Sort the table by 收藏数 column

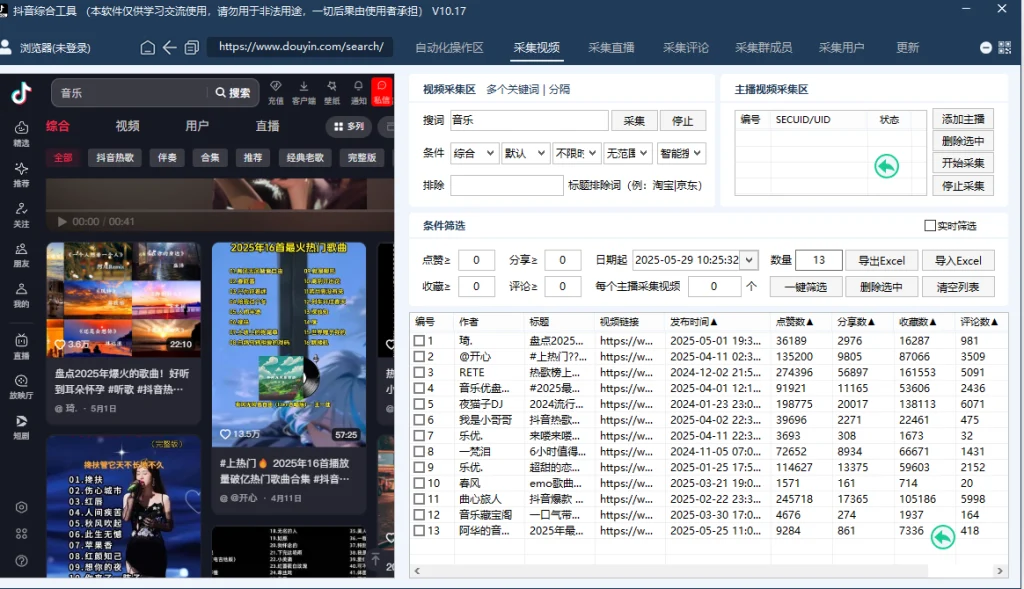click(918, 322)
